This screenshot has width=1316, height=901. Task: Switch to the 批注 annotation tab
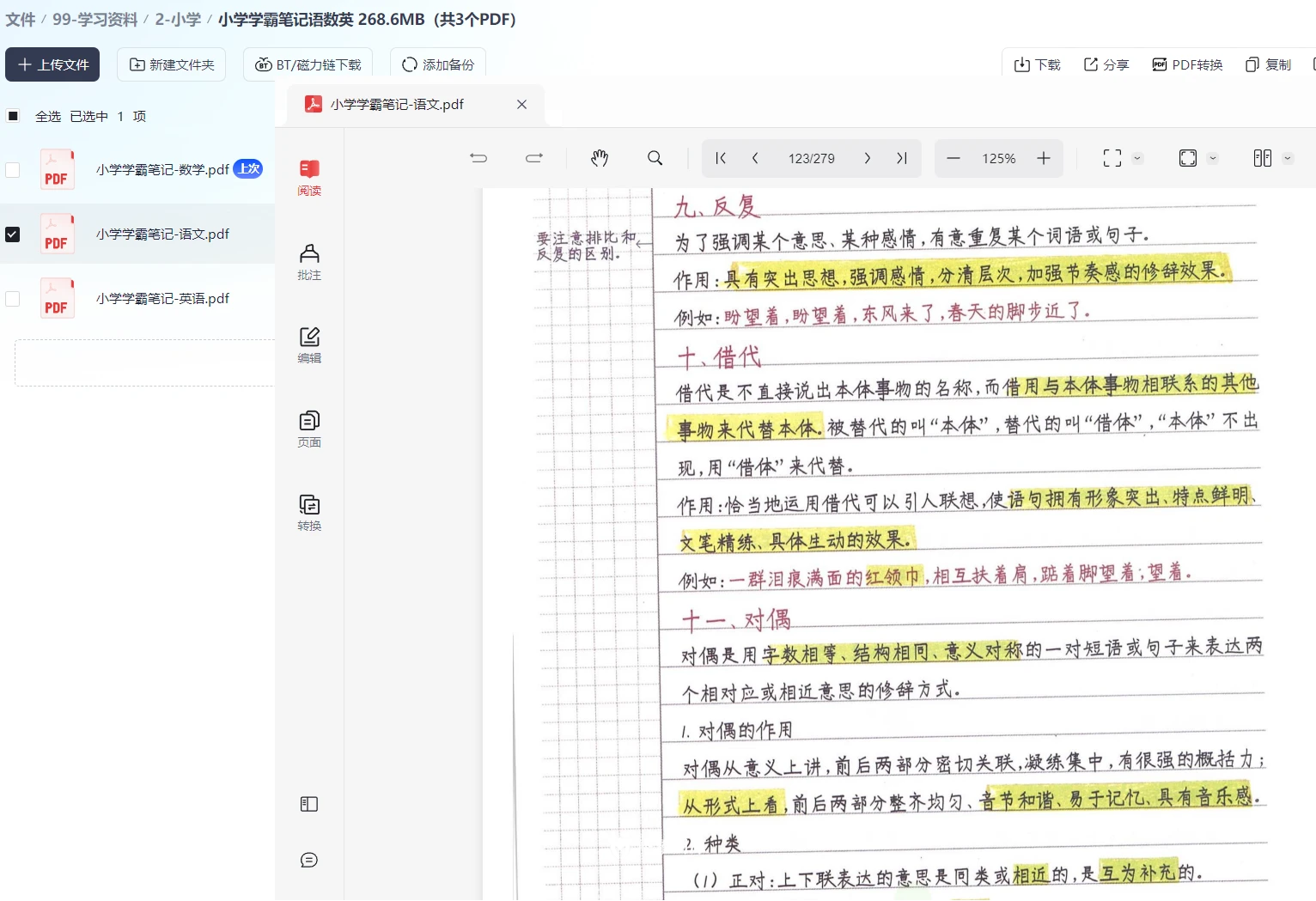(309, 261)
